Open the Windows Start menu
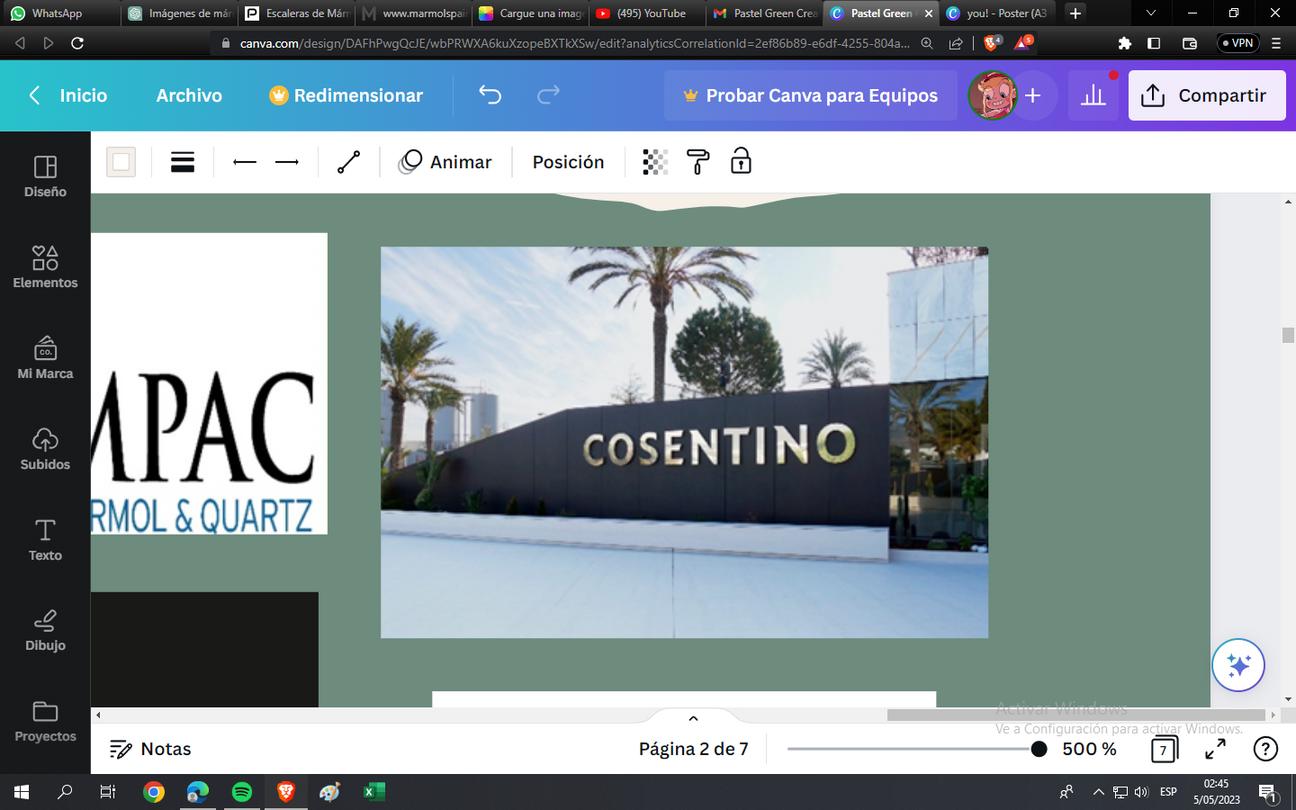1296x810 pixels. 21,792
